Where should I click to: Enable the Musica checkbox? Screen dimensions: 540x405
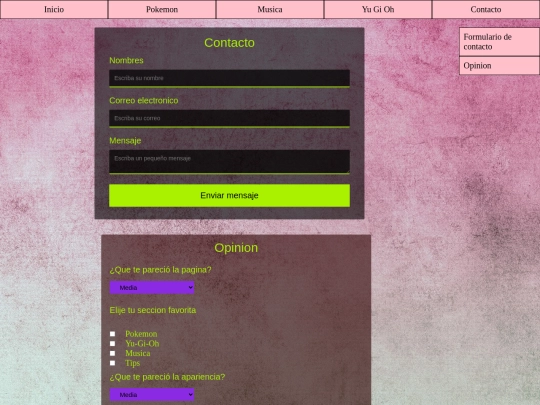click(113, 353)
